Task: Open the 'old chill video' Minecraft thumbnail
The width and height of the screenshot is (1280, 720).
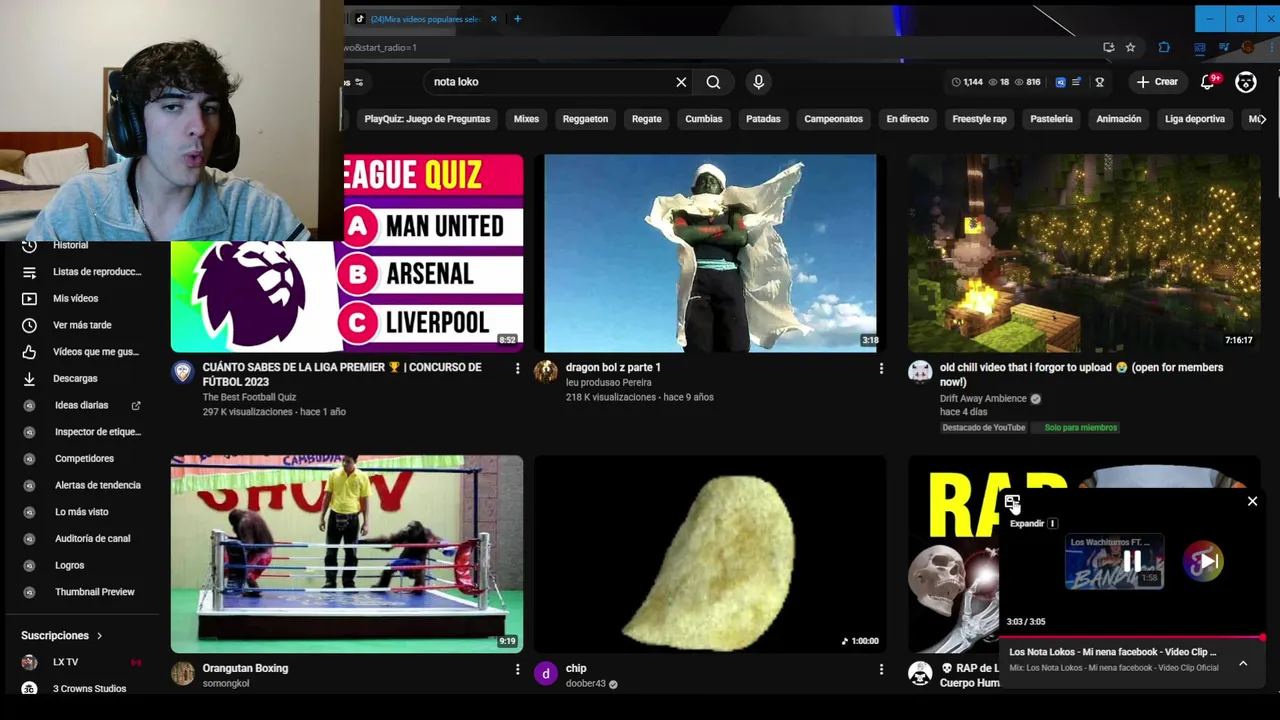Action: coord(1083,253)
